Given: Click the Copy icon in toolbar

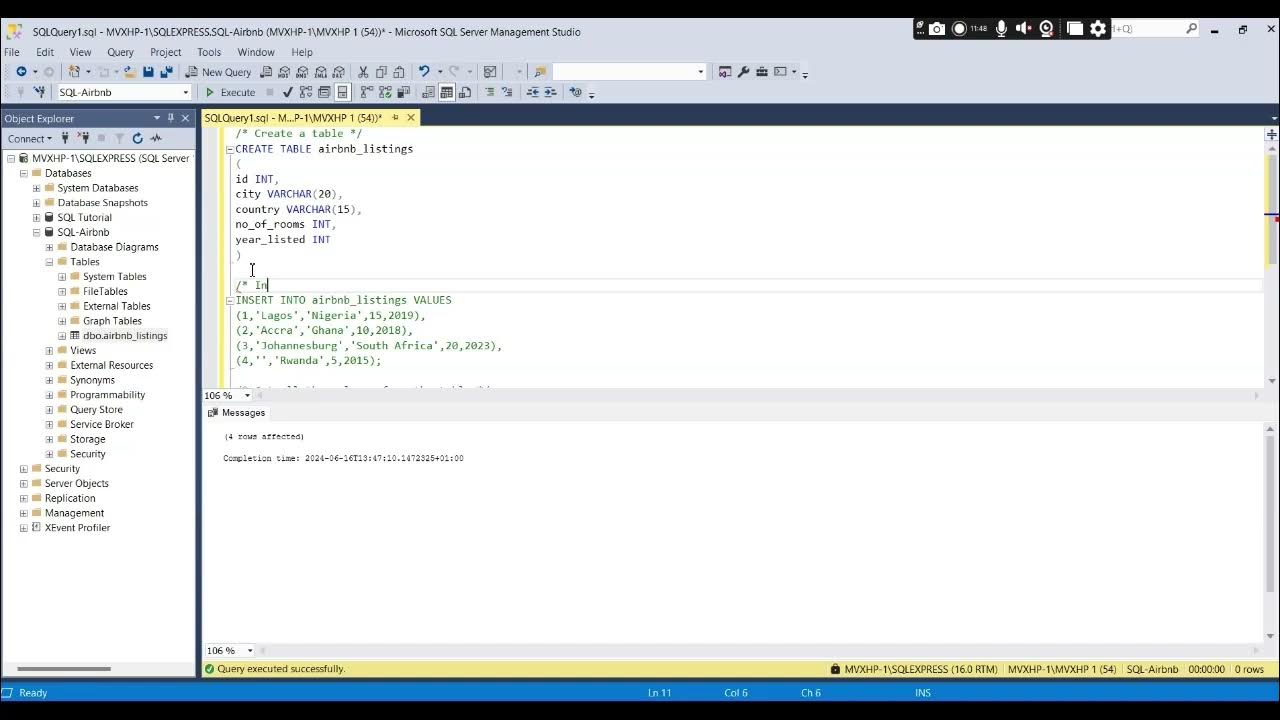Looking at the screenshot, I should pyautogui.click(x=381, y=72).
